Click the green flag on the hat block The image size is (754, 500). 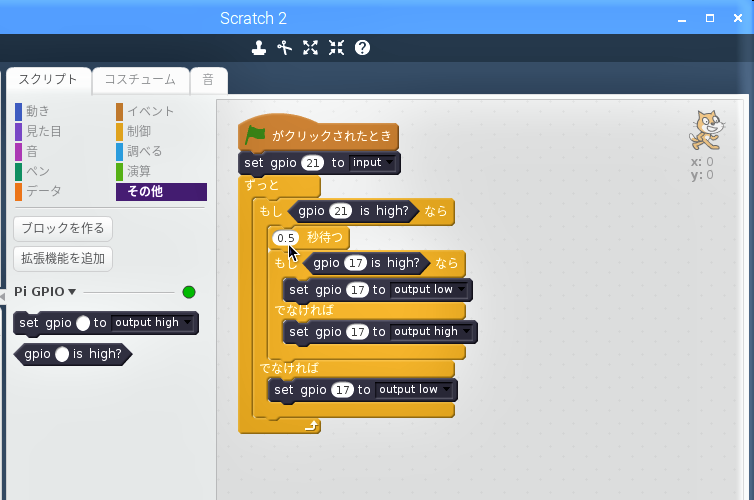(x=255, y=135)
